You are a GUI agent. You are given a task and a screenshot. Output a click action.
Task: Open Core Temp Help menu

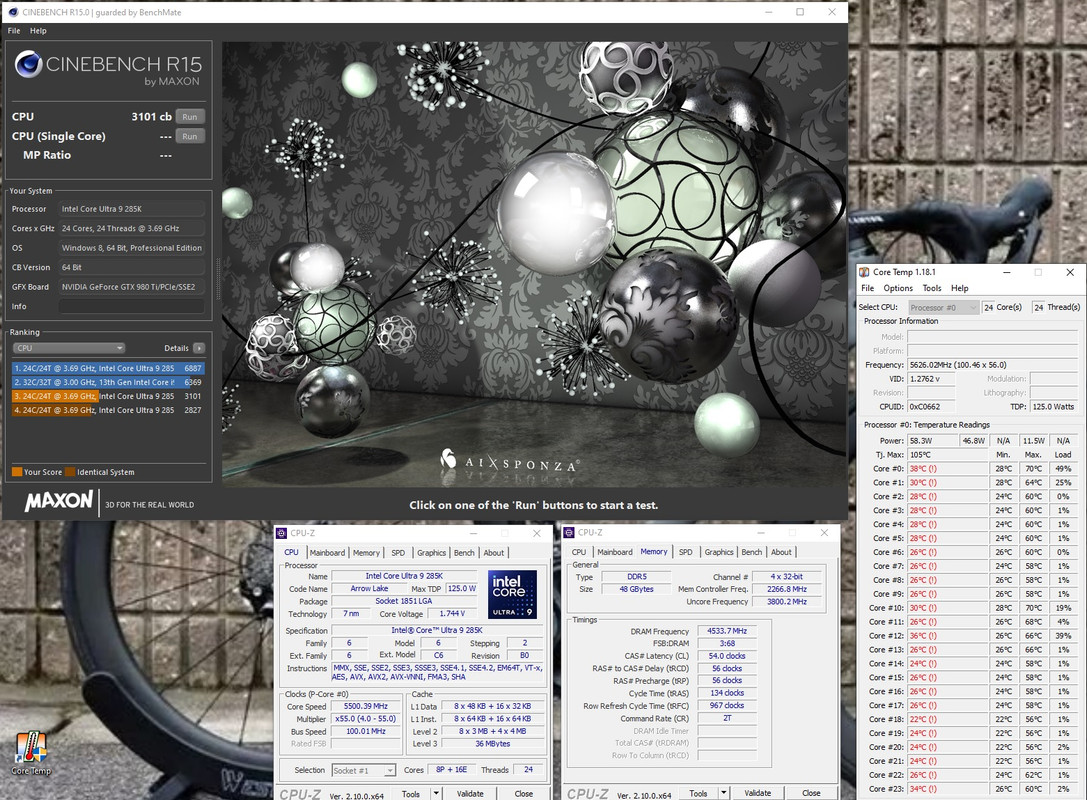(959, 288)
